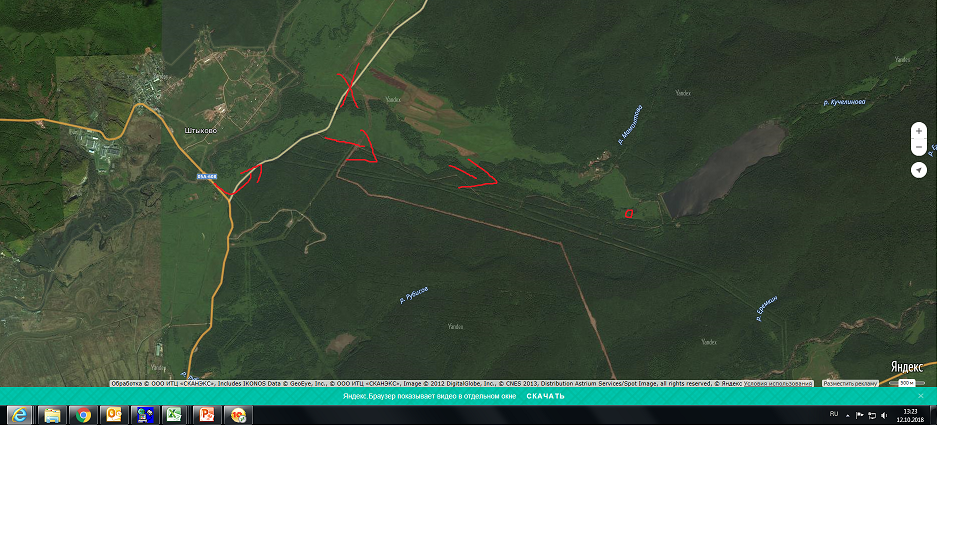Click the my-location arrow button

pyautogui.click(x=919, y=170)
